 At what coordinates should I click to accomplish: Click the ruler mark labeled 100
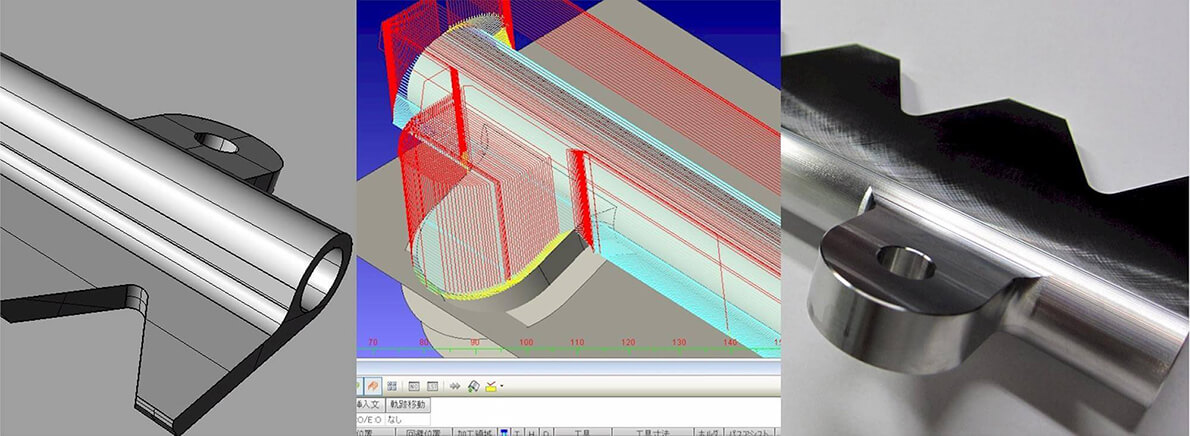point(525,343)
